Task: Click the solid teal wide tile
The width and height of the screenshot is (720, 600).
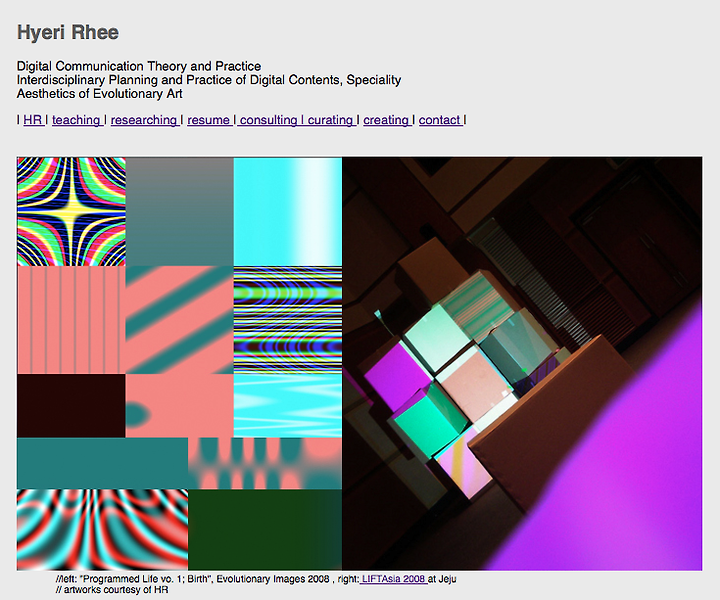Action: click(x=102, y=463)
